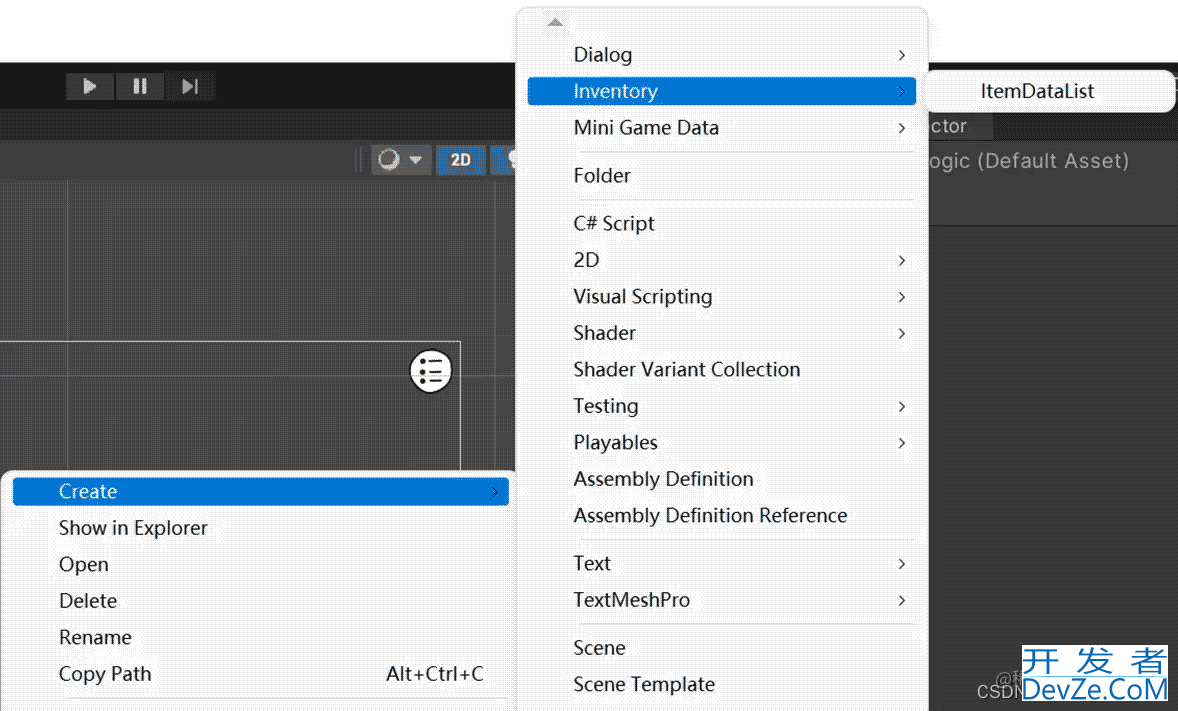Open the Dialog submenu

[x=721, y=55]
